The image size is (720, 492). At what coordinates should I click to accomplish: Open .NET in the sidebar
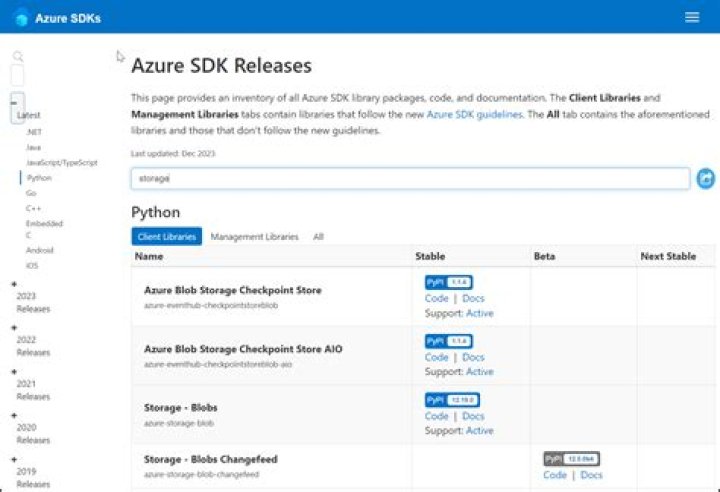[34, 132]
